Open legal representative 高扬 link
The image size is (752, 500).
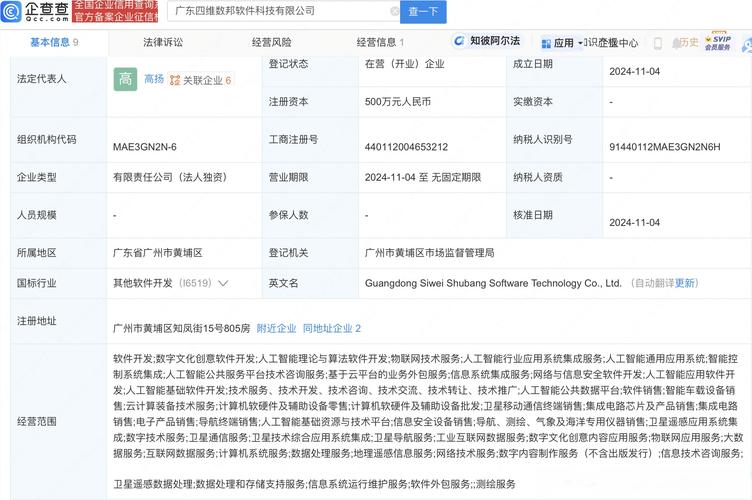tap(154, 79)
